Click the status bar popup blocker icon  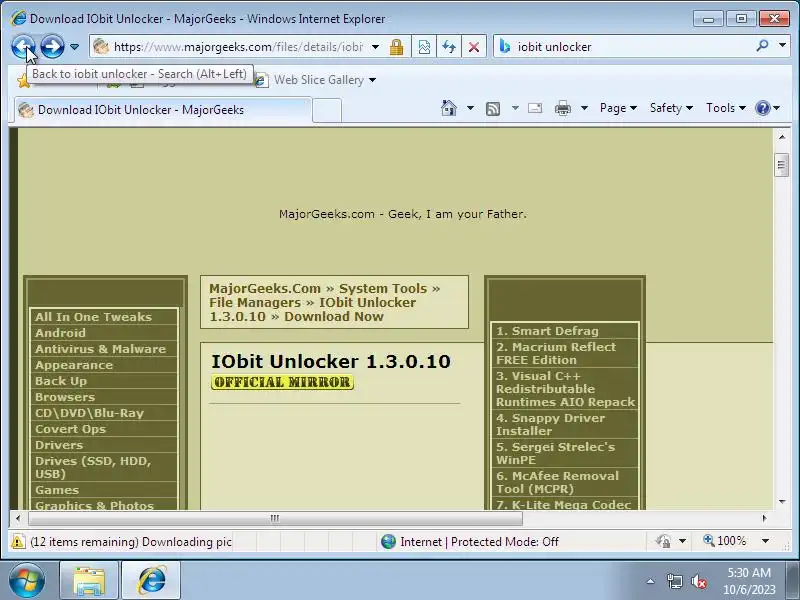click(x=664, y=541)
